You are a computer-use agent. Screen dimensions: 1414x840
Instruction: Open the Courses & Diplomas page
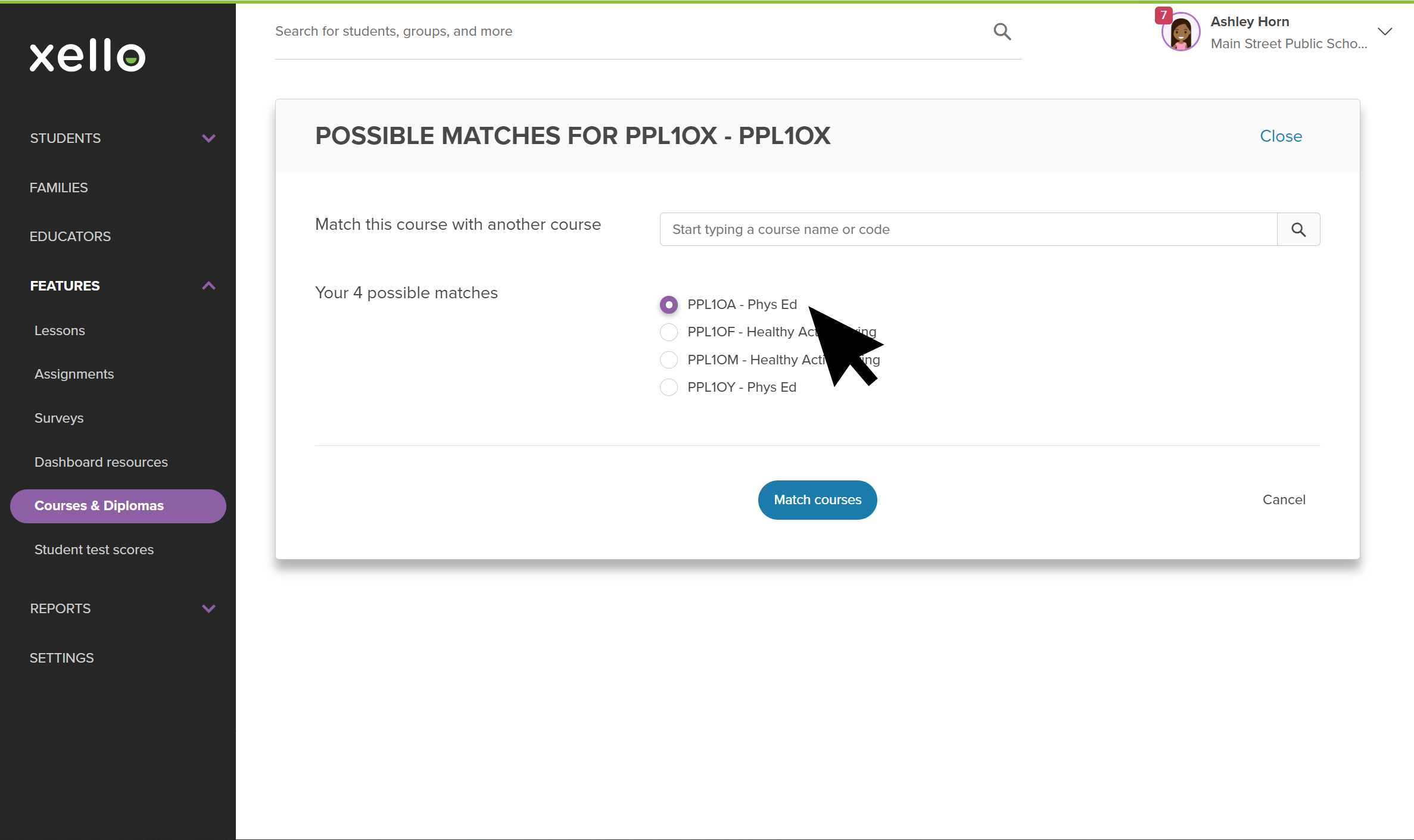click(x=118, y=506)
